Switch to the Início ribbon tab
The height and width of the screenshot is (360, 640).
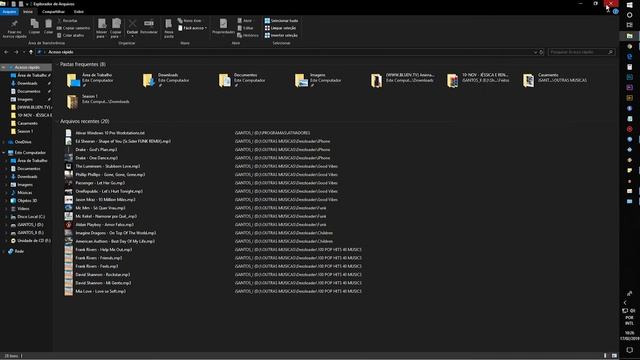28,12
